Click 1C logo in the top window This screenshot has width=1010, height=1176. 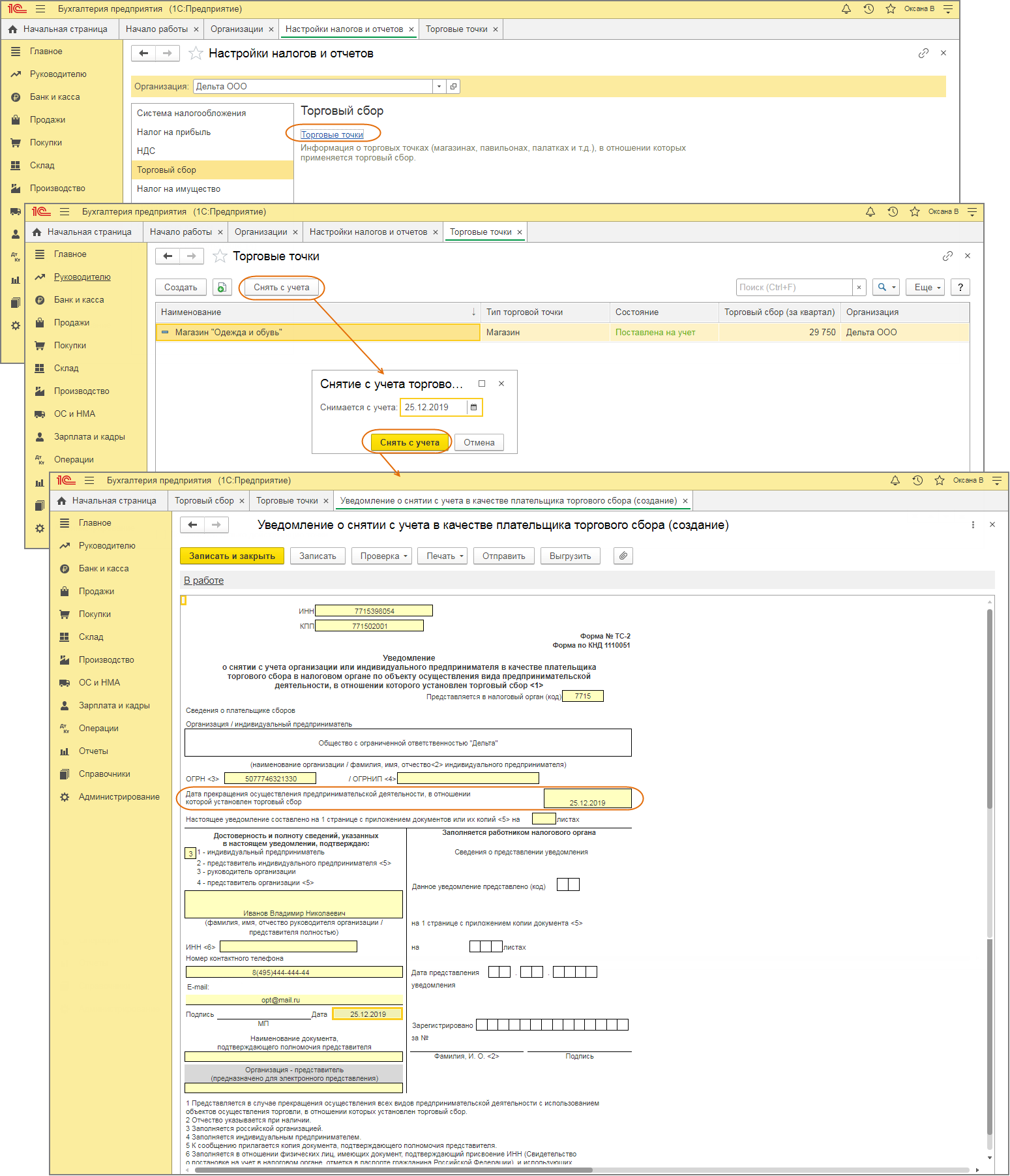(17, 9)
